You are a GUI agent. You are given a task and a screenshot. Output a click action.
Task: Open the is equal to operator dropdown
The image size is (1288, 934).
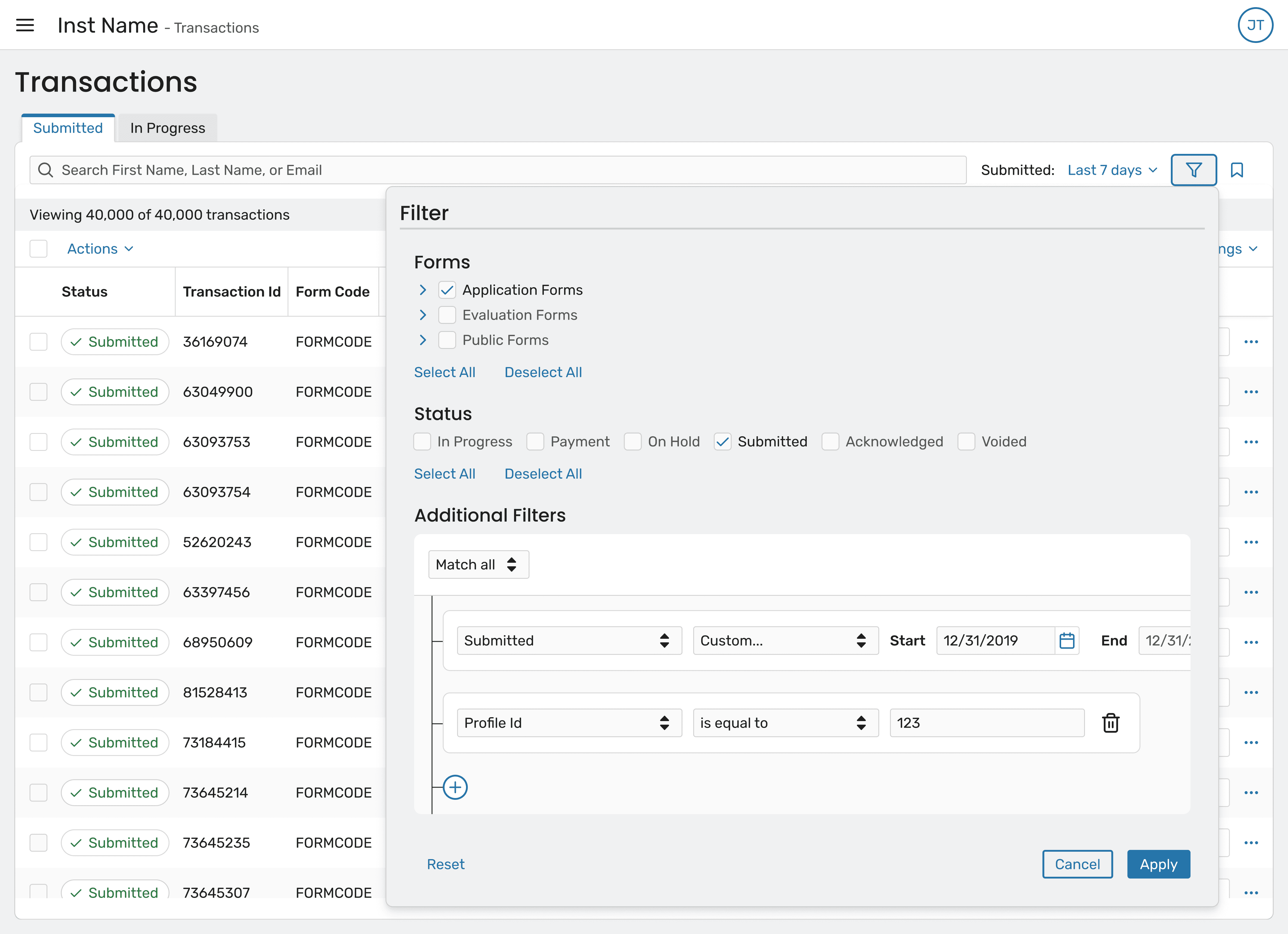point(785,723)
